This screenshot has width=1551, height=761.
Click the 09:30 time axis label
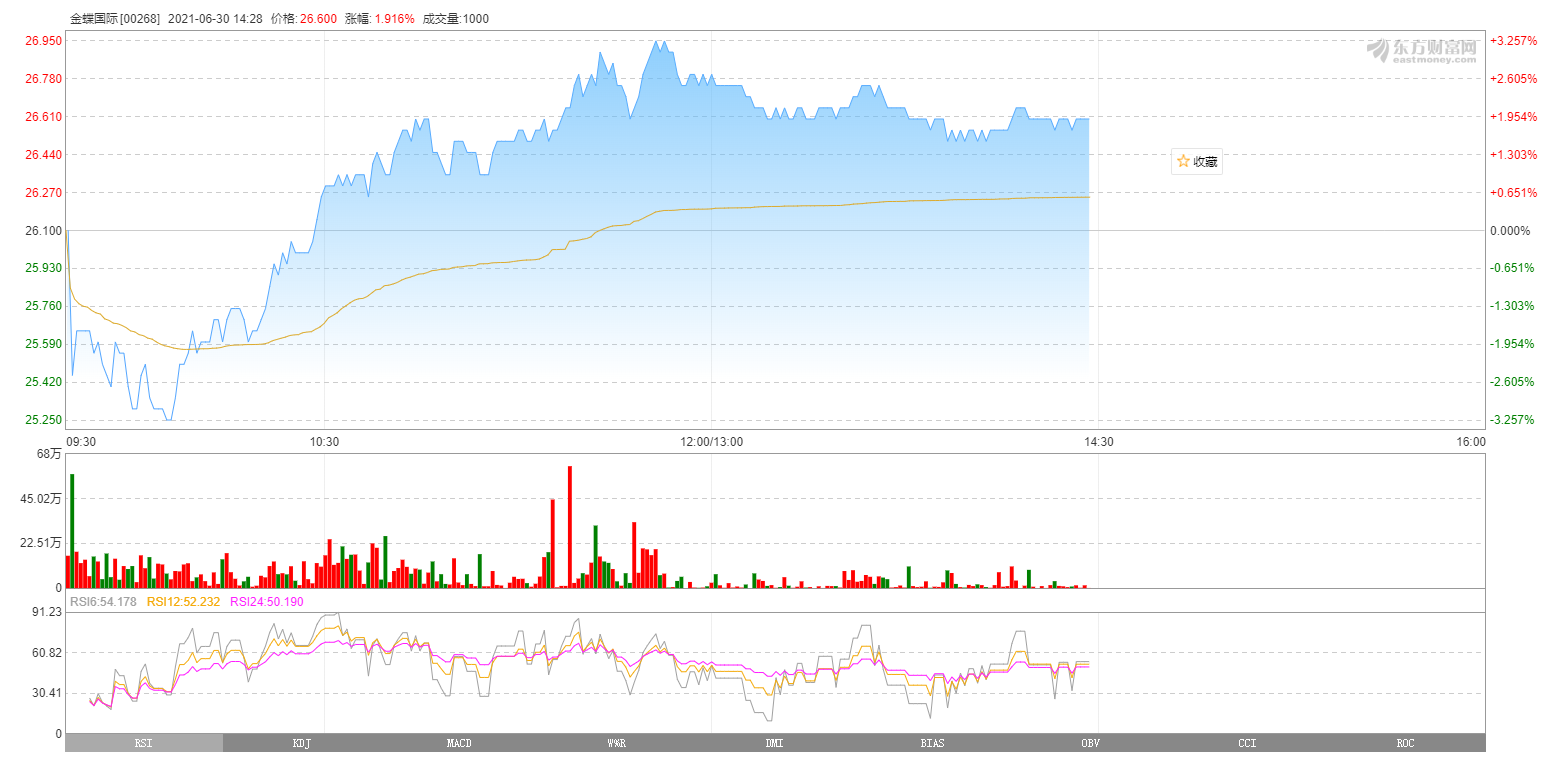pyautogui.click(x=81, y=441)
